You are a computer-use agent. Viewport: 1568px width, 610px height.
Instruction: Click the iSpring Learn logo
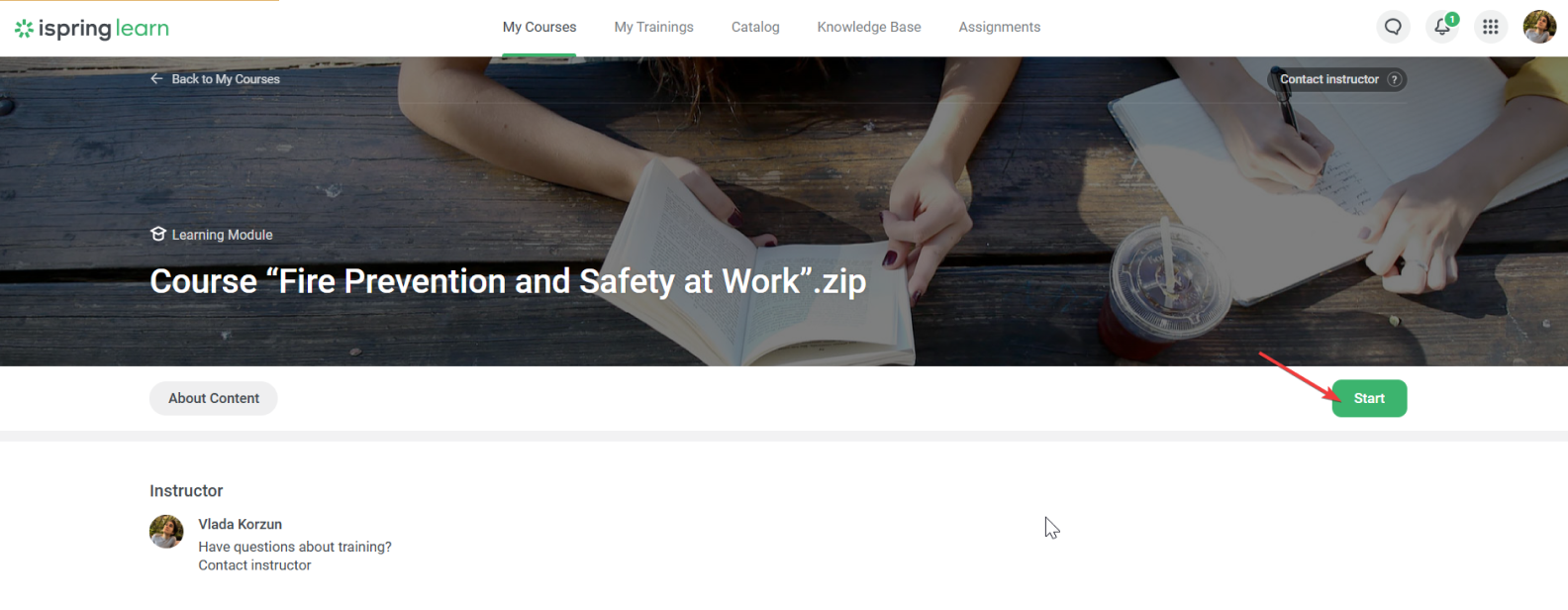click(92, 29)
